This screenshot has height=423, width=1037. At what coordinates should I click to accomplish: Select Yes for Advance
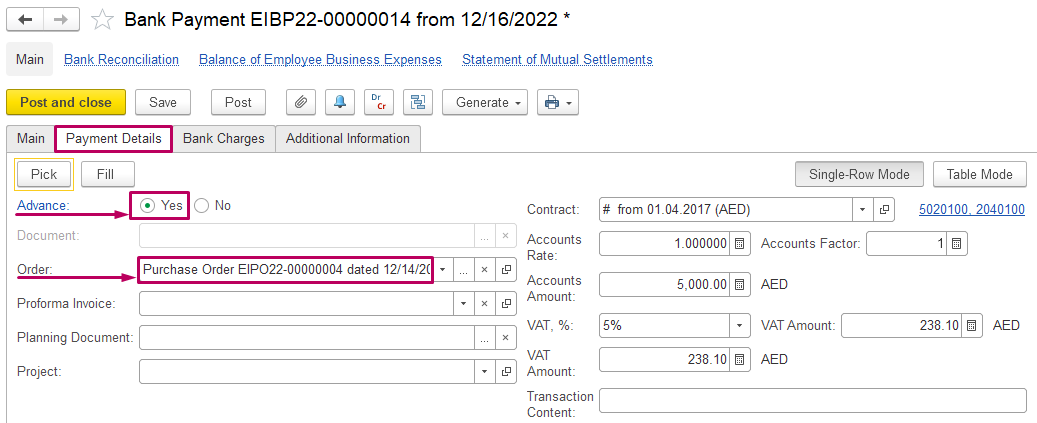pos(148,205)
